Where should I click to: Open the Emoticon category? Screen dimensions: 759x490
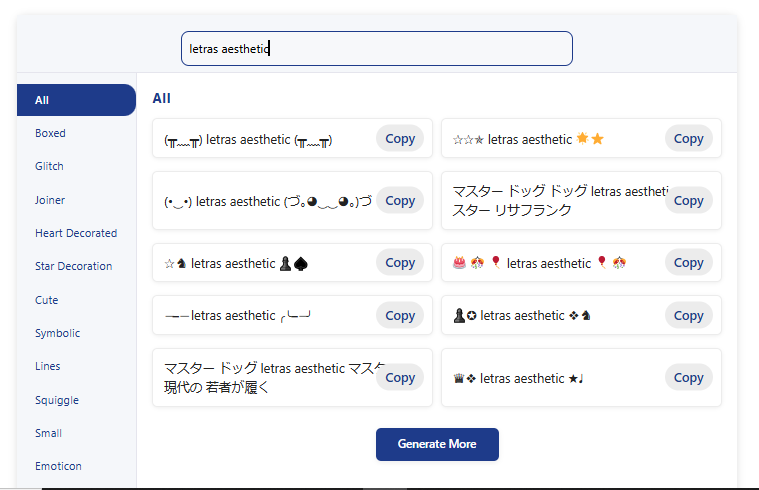[58, 466]
